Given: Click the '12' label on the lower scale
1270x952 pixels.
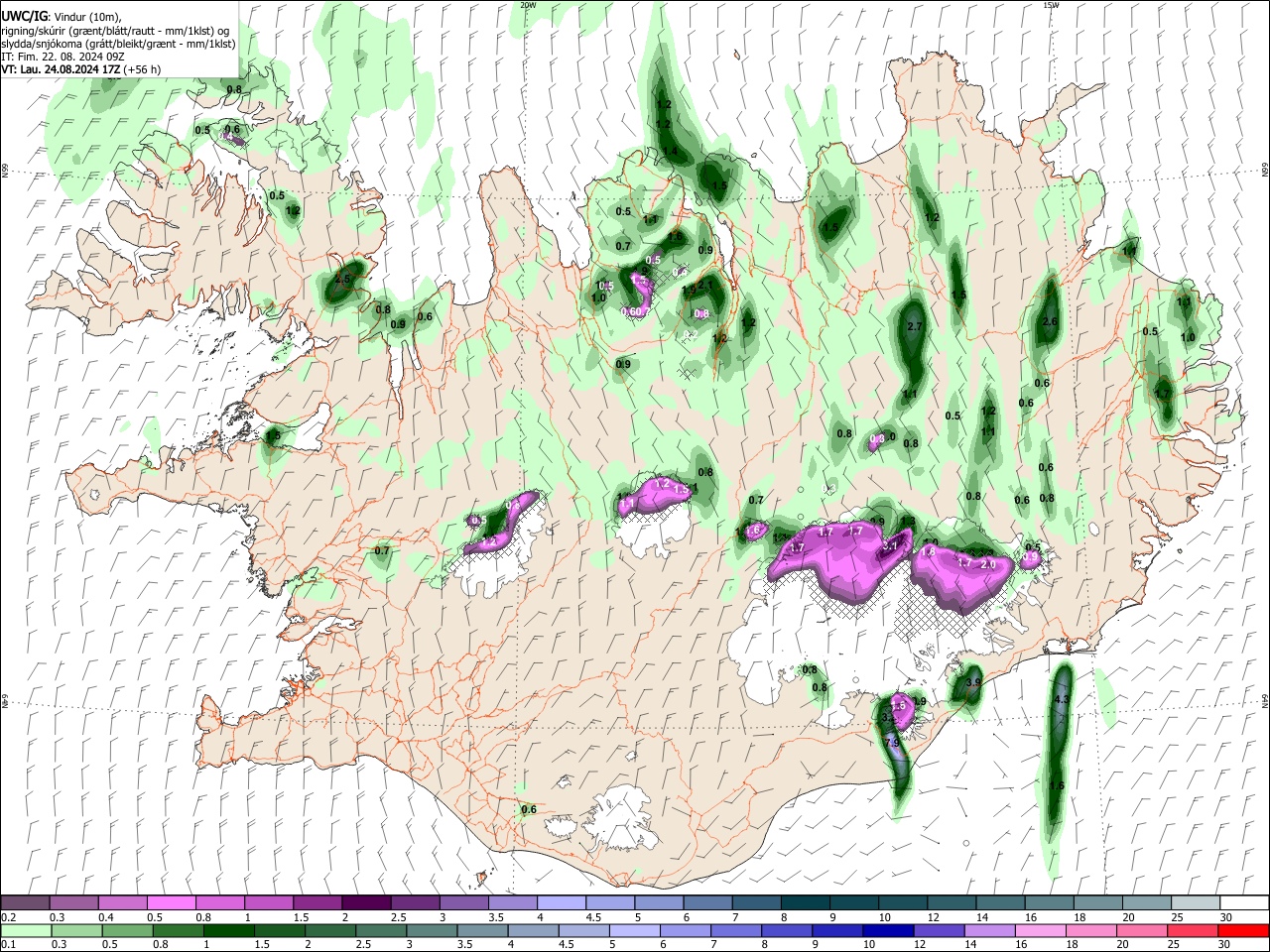Looking at the screenshot, I should click(x=920, y=945).
